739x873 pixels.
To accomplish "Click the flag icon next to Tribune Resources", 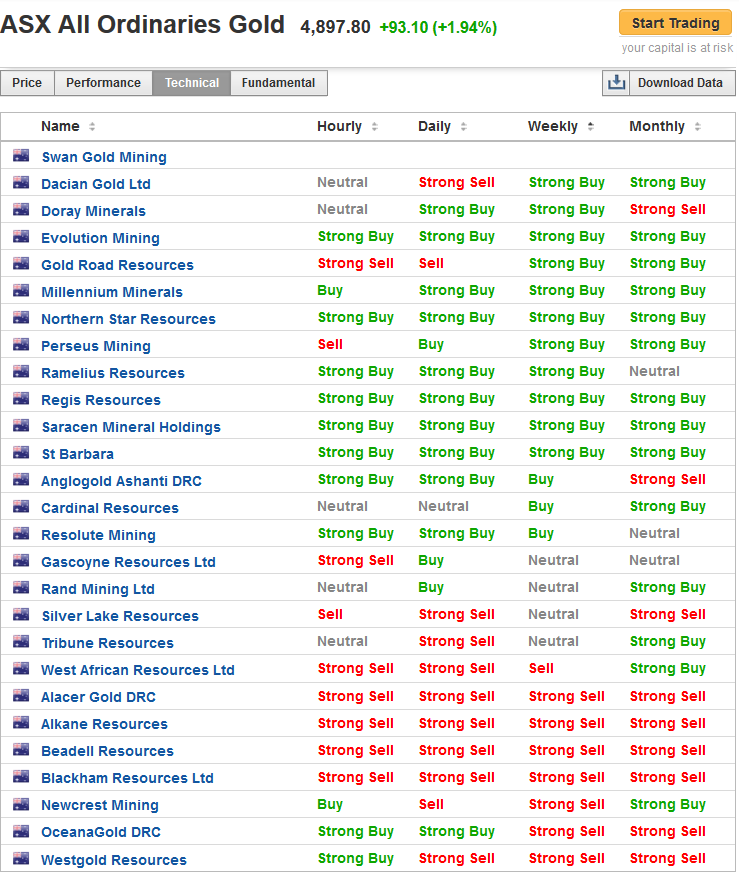I will [21, 641].
